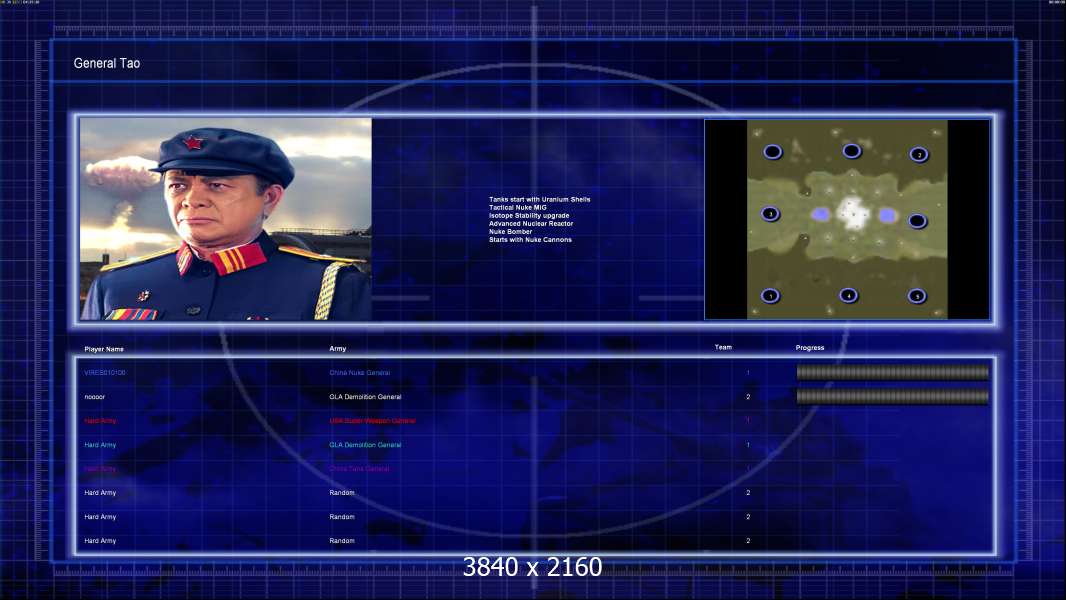
Task: Choose start position 4 marker on map
Action: (848, 295)
